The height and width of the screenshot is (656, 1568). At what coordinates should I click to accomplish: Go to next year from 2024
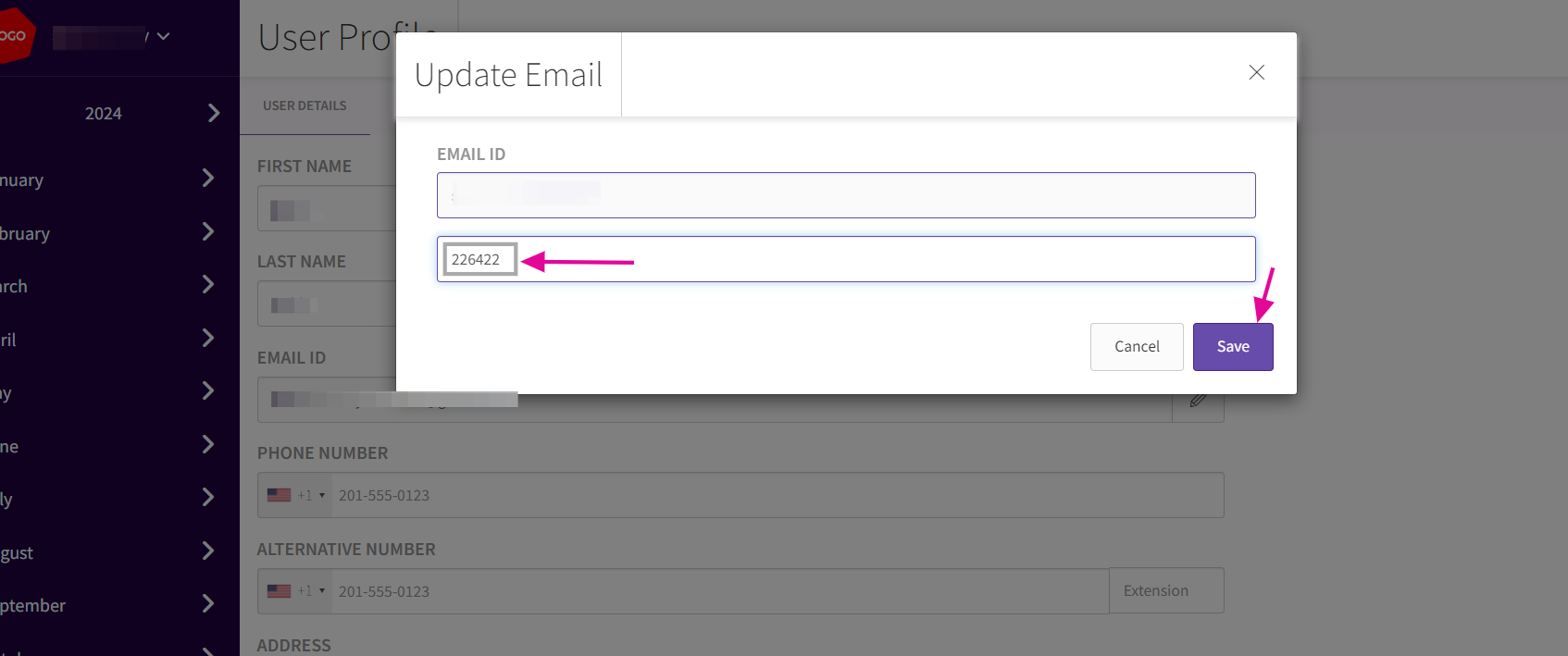[214, 113]
